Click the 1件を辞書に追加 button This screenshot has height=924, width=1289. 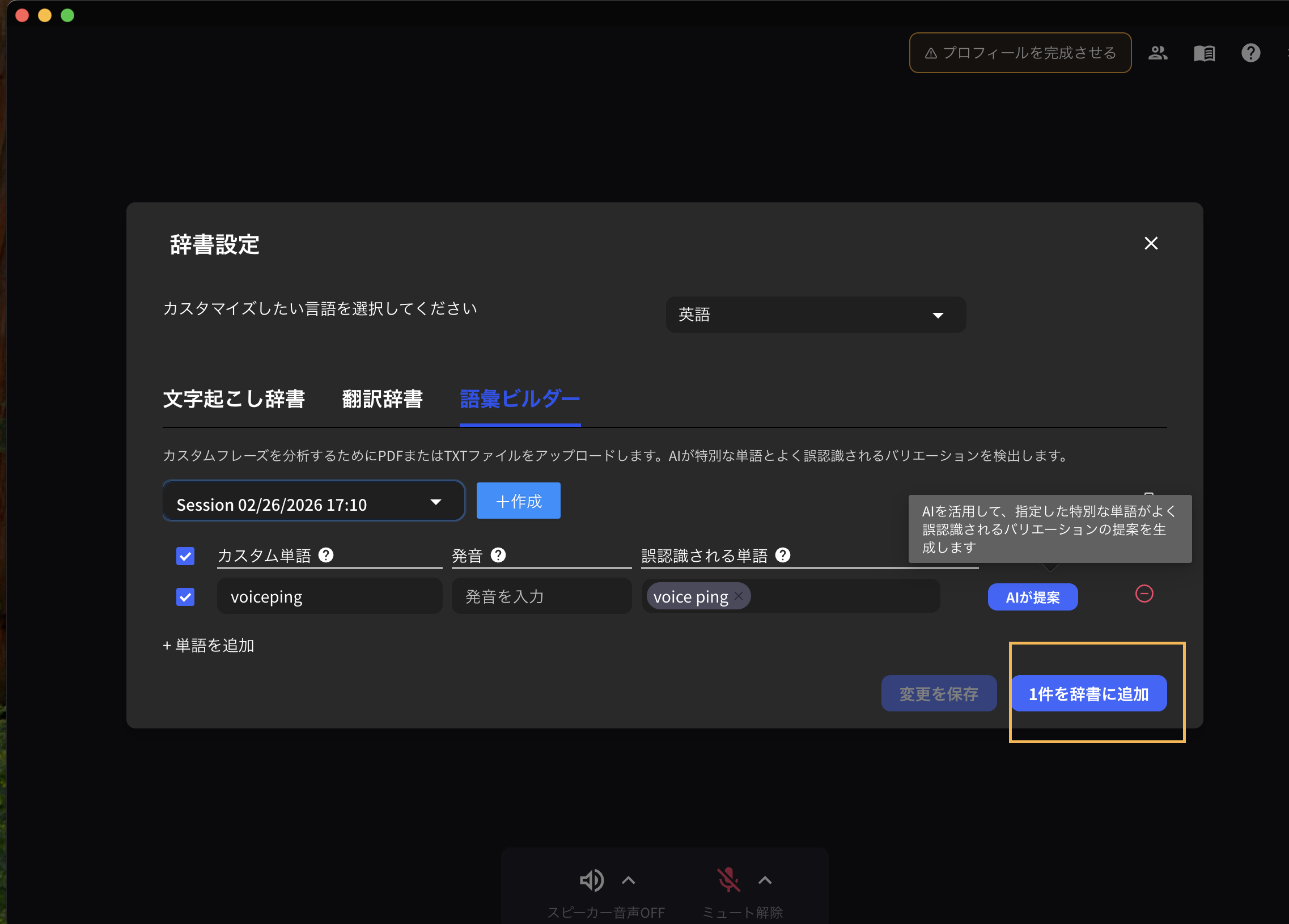[1089, 693]
